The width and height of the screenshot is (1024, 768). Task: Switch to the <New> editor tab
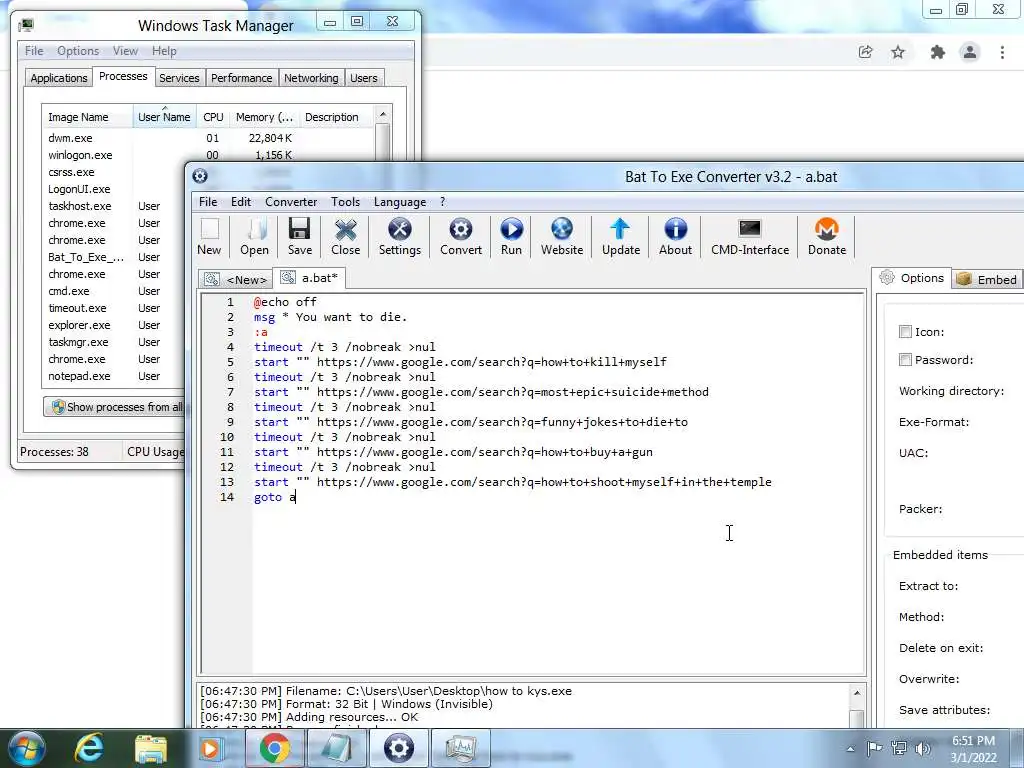[235, 280]
